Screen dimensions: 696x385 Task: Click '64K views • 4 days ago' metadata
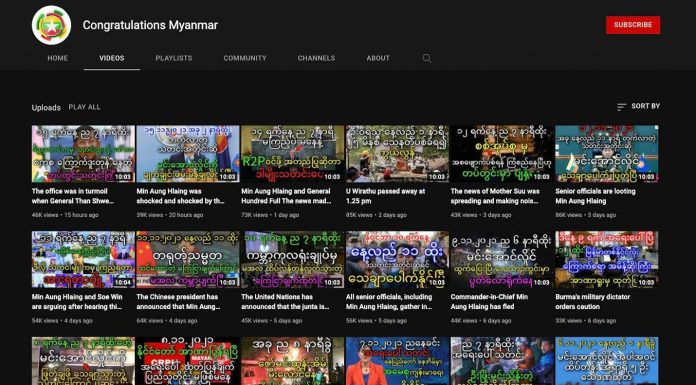(x=167, y=321)
